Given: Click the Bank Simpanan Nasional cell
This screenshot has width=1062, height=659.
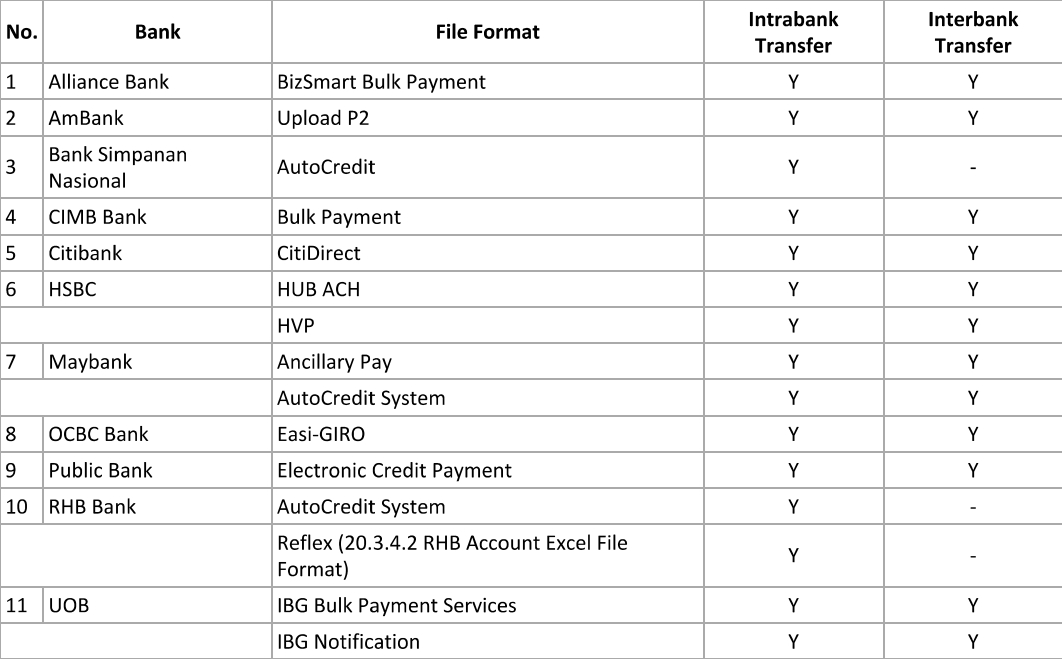Looking at the screenshot, I should coord(117,167).
